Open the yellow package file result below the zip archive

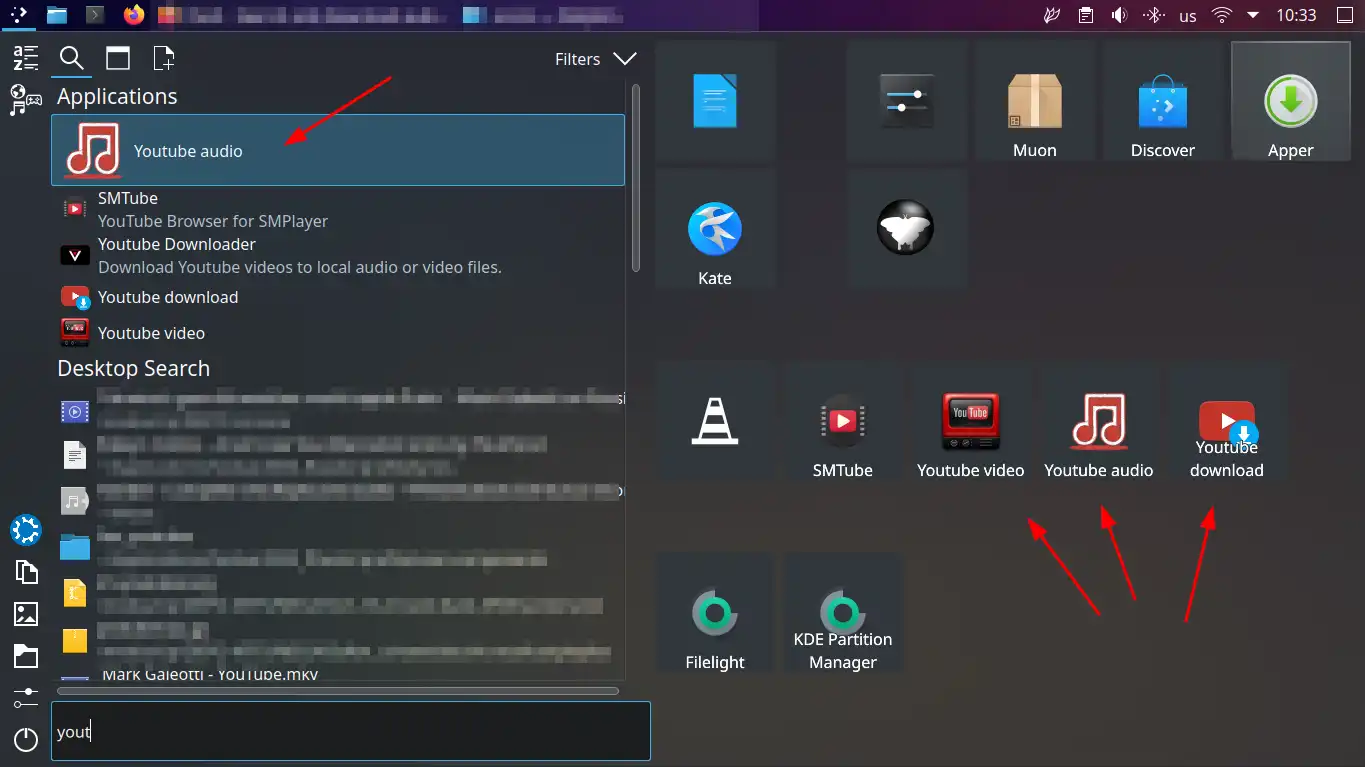point(338,639)
